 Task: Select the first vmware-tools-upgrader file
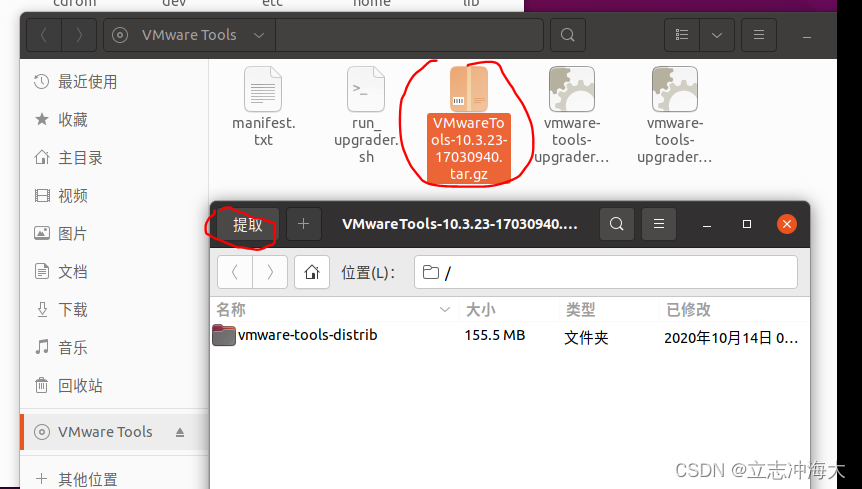(572, 115)
